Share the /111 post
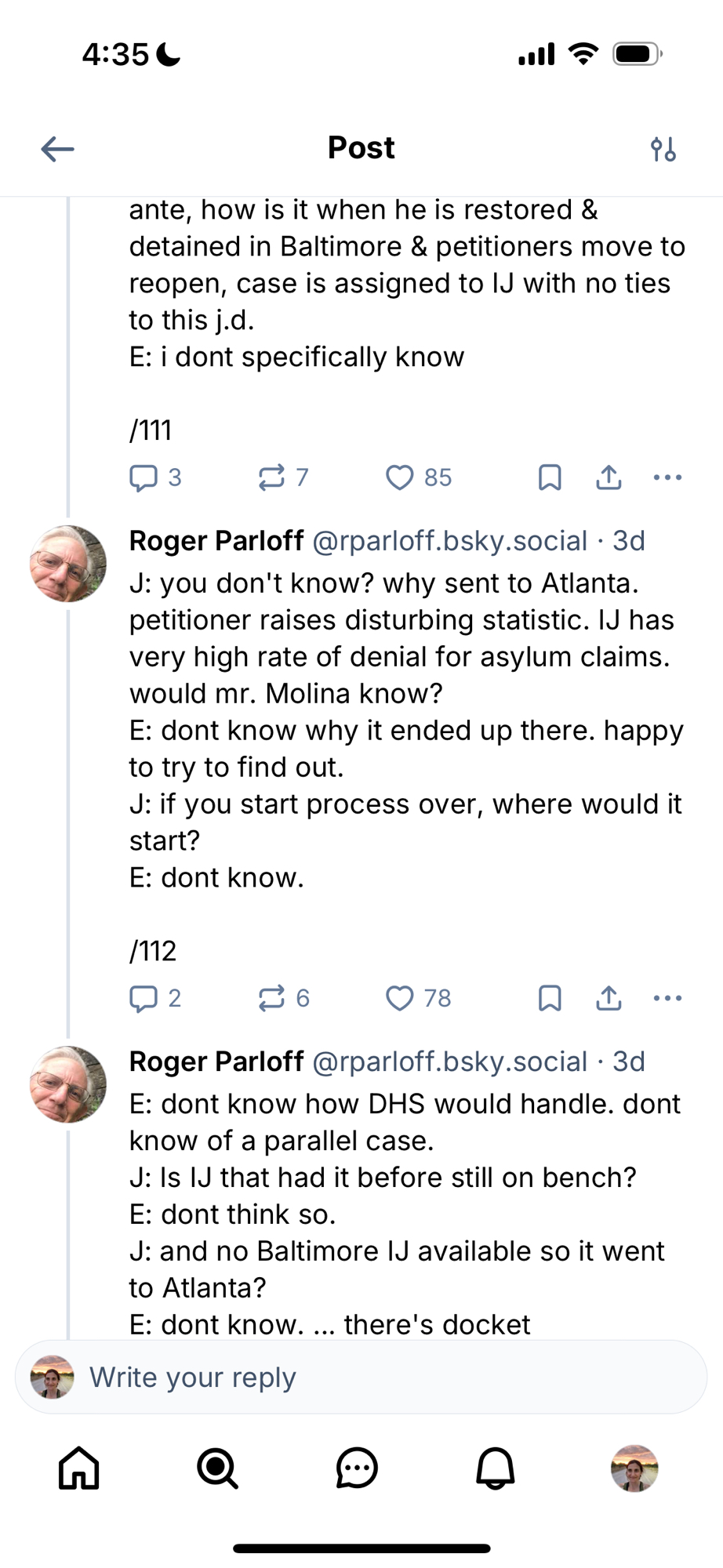The width and height of the screenshot is (723, 1568). 609,477
